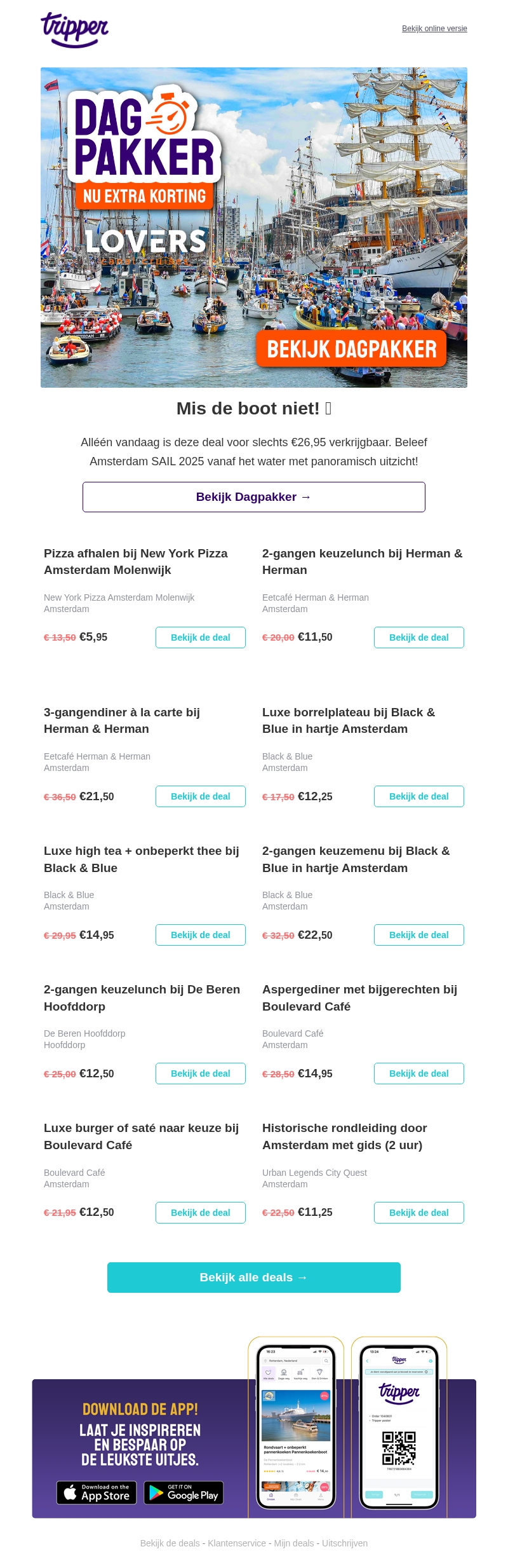
Task: View the New York Pizza deal
Action: [x=200, y=637]
